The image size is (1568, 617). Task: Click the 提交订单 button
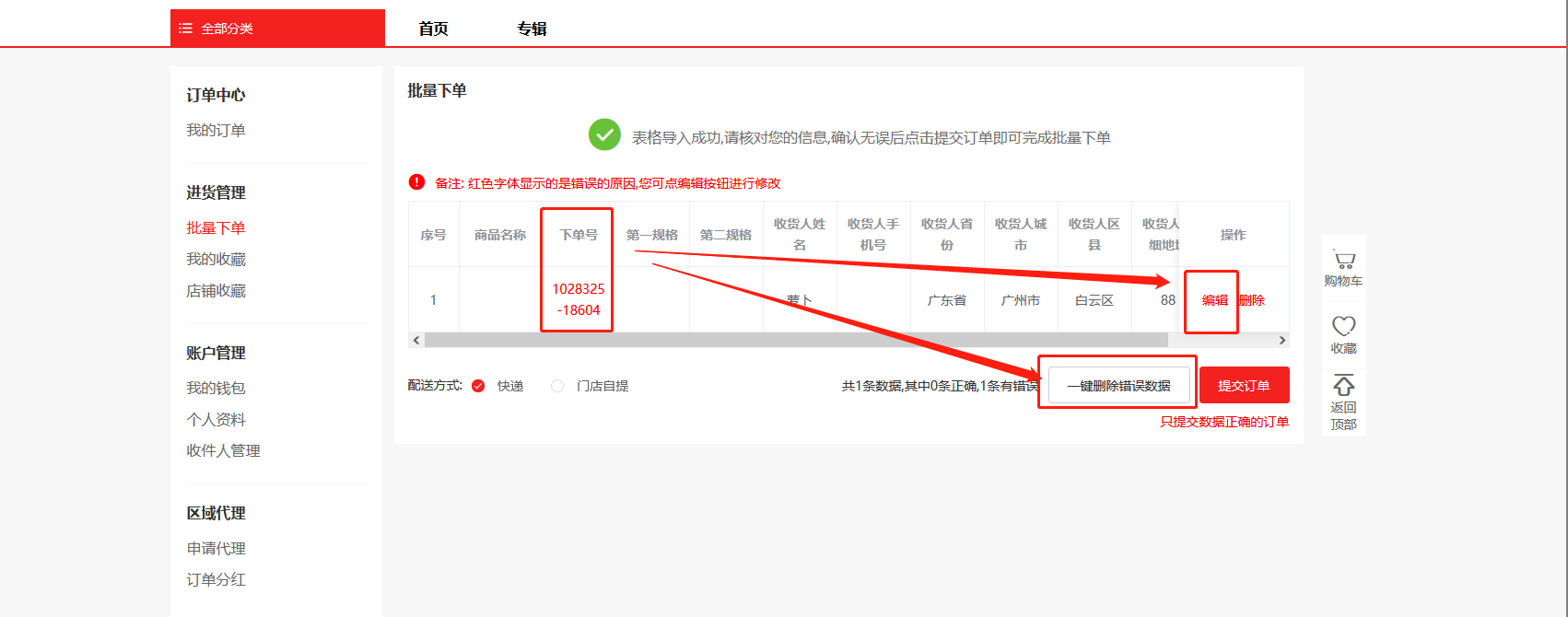pyautogui.click(x=1244, y=386)
